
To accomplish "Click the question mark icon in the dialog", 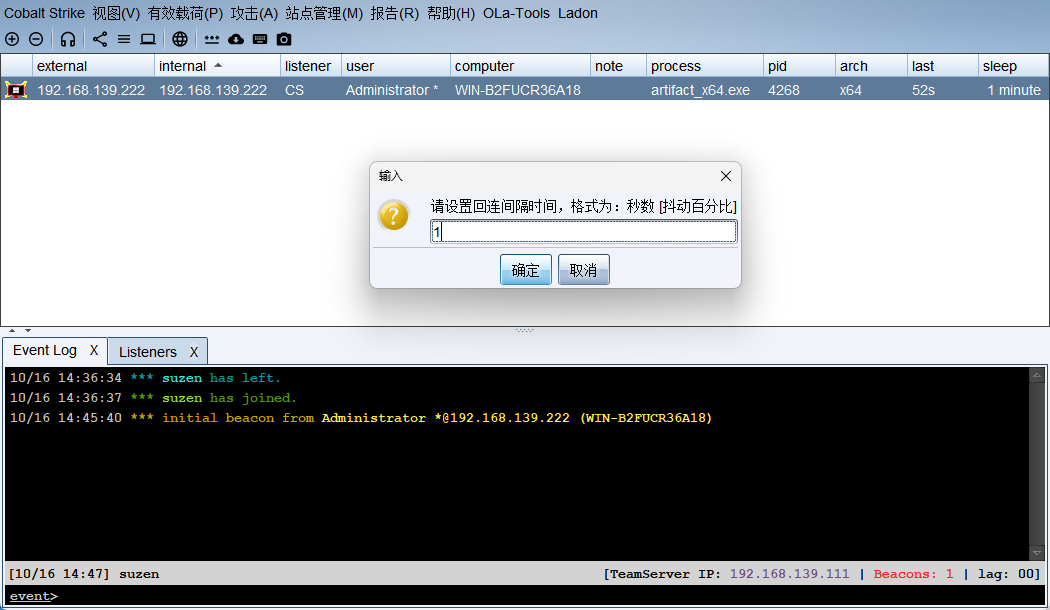I will (394, 216).
